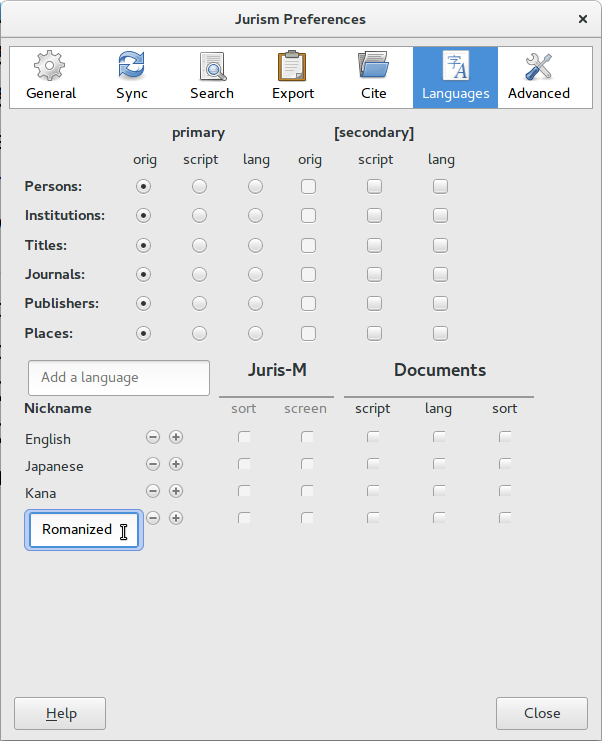Click the Close button
602x741 pixels.
point(542,713)
